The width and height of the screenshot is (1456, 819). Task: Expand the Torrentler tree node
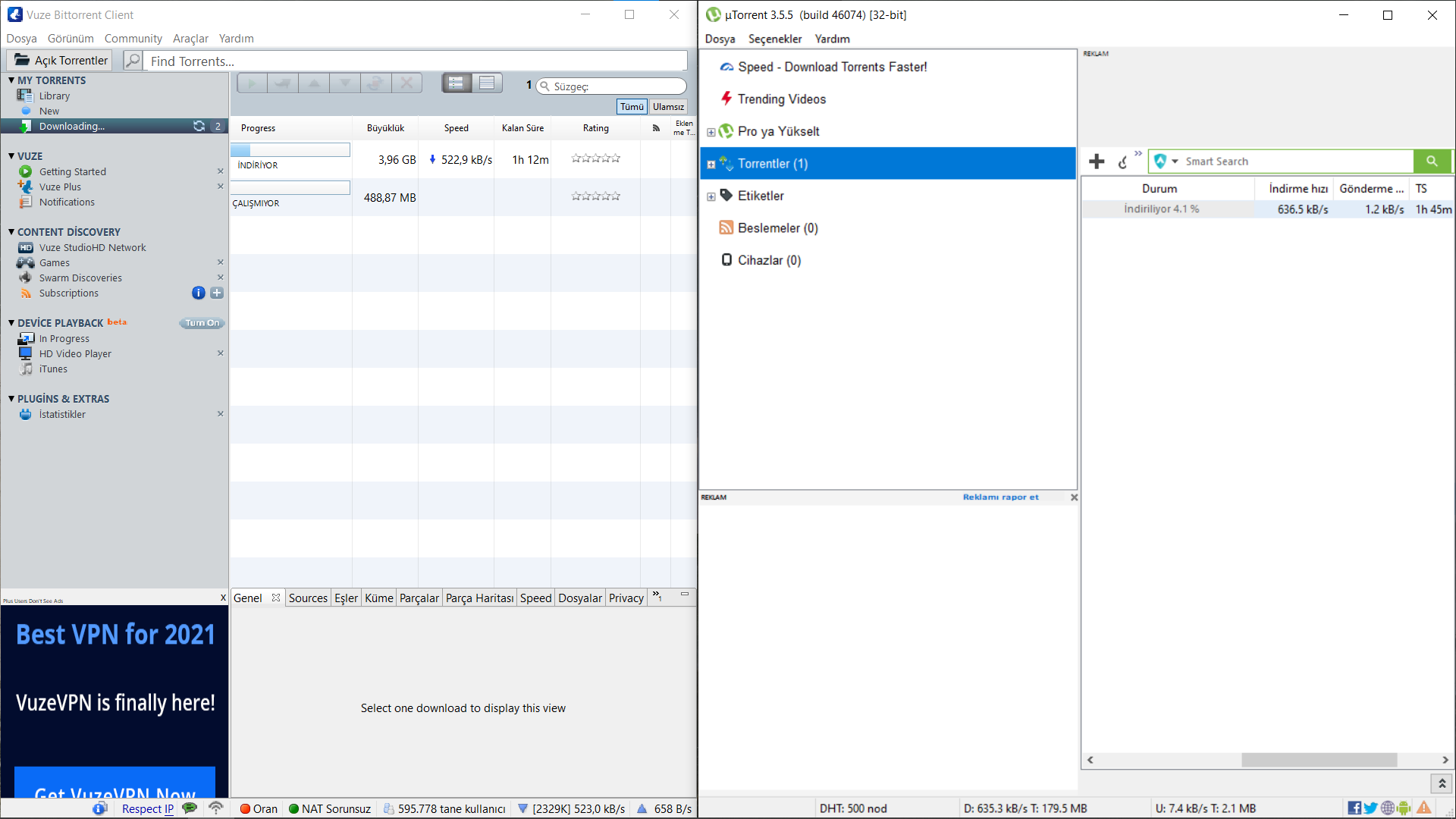(x=711, y=165)
